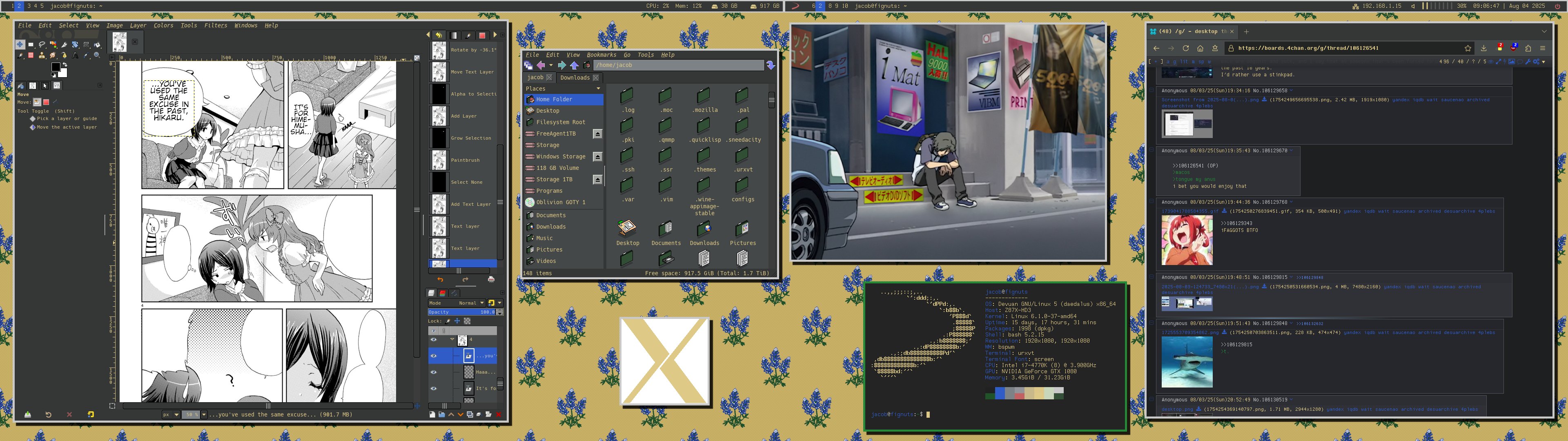Screen dimensions: 1568x441
Task: Select the Paintbrush tool in GIMP toolbox
Action: 20,56
